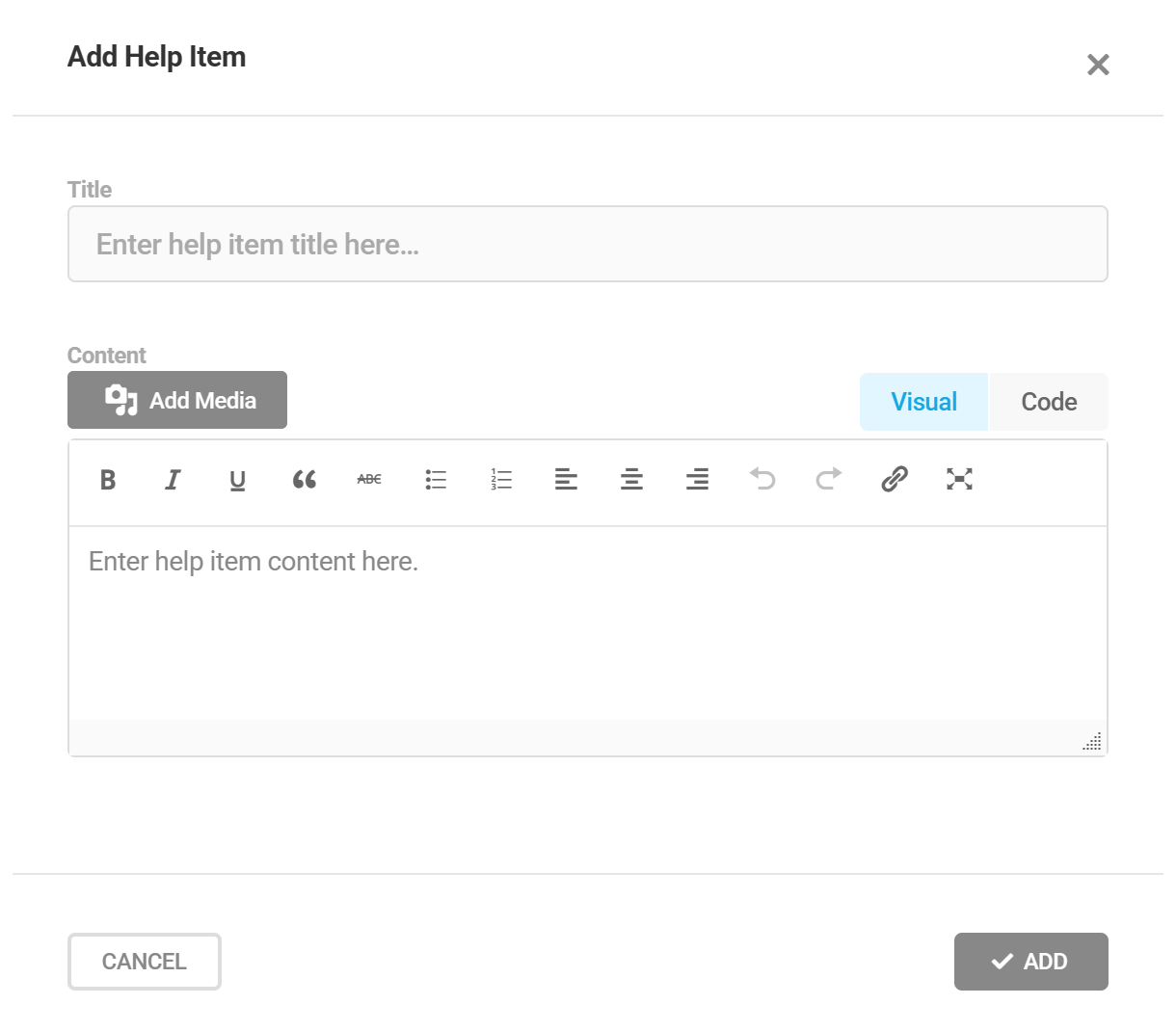Image resolution: width=1176 pixels, height=1031 pixels.
Task: Center align the text
Action: [x=631, y=479]
